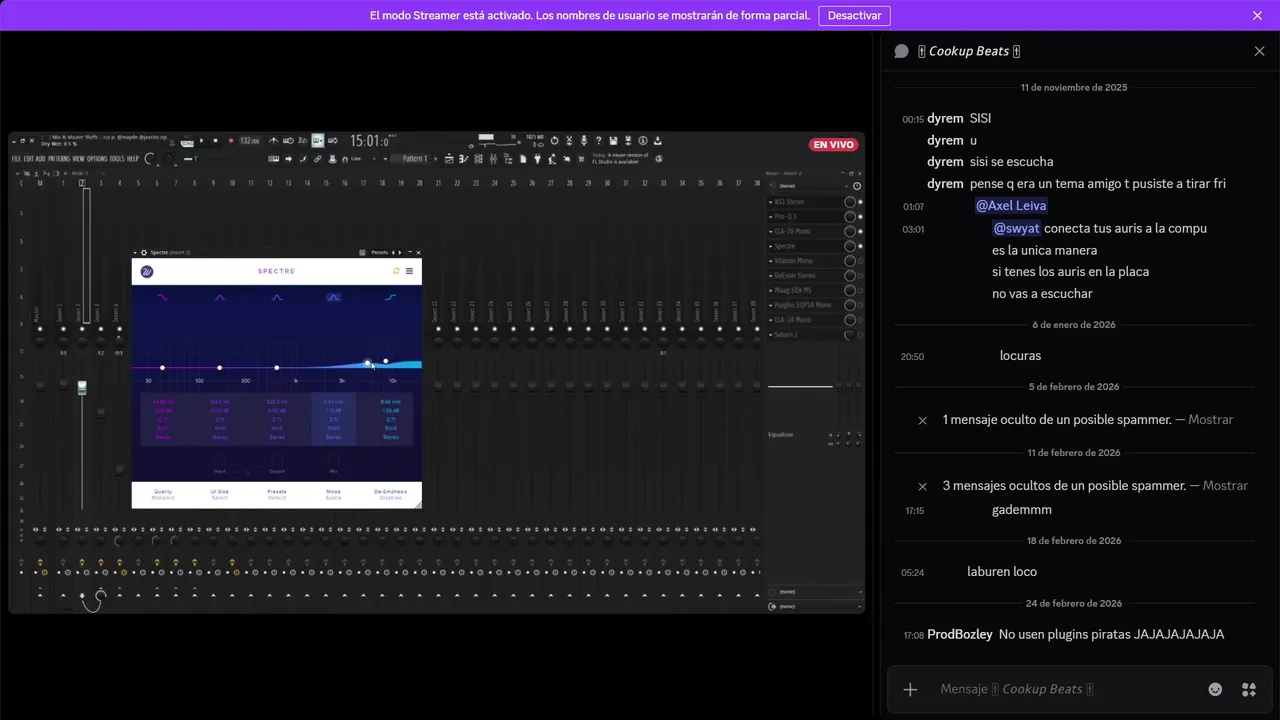Click the save project floppy icon
Viewport: 1280px width, 720px height.
coord(613,141)
